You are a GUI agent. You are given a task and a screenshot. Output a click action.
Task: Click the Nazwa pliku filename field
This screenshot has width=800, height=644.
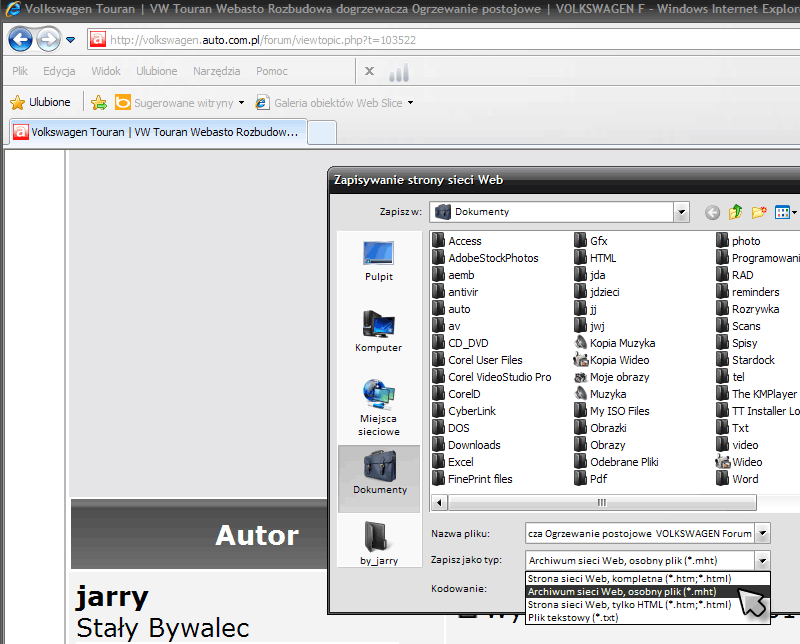[x=639, y=534]
